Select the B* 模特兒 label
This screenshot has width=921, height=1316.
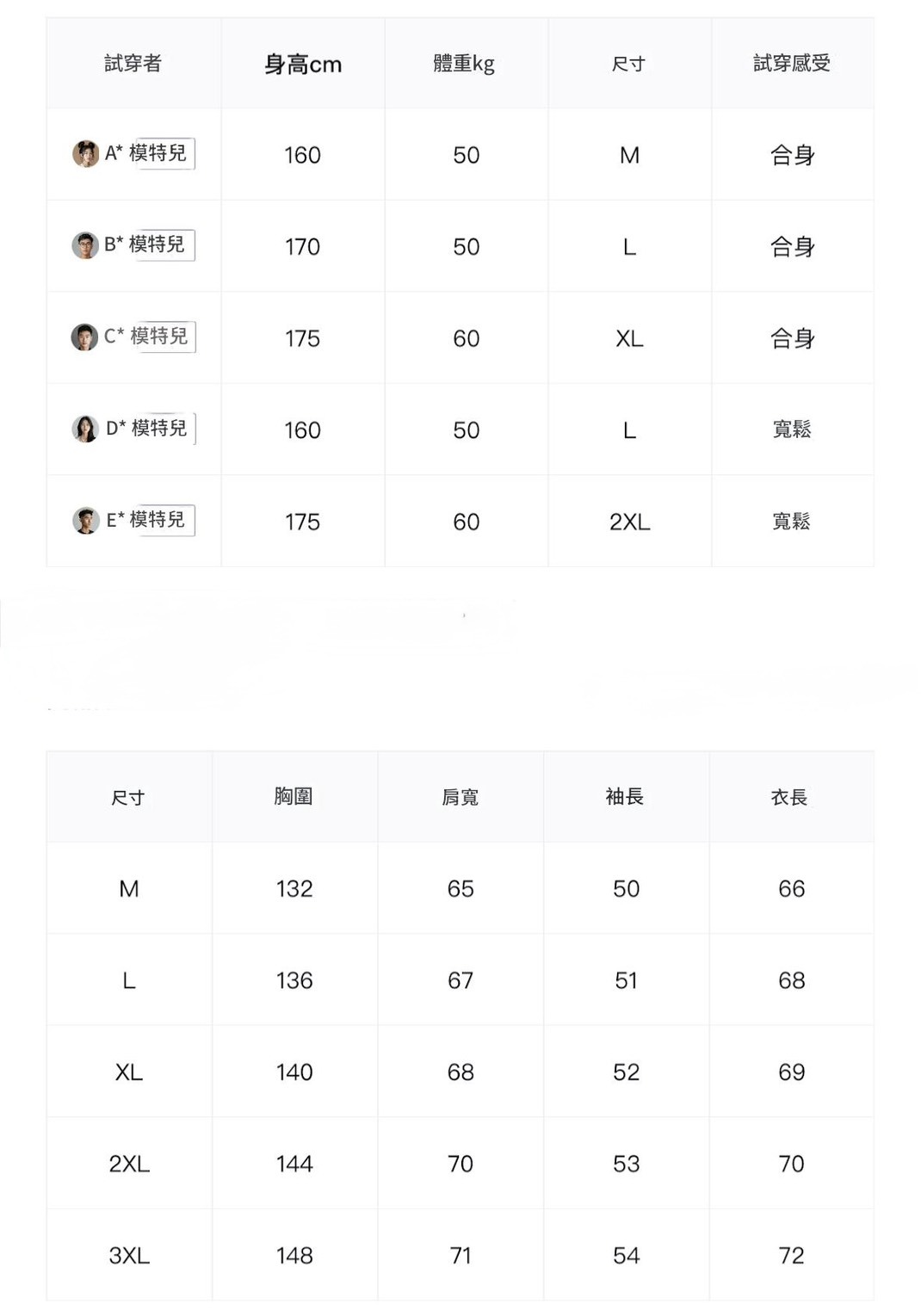click(145, 244)
